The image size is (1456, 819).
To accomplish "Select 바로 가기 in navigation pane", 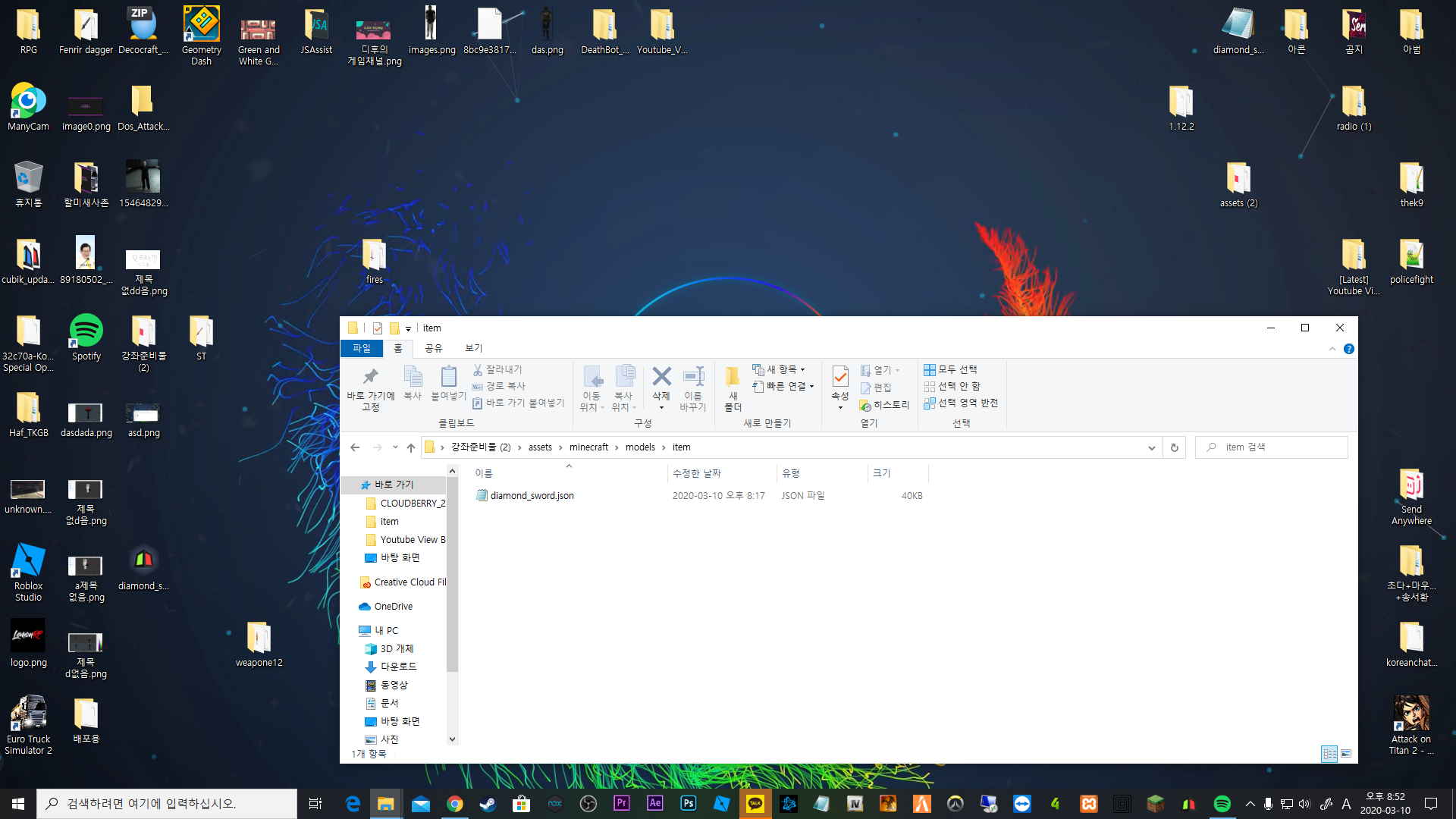I will point(394,485).
